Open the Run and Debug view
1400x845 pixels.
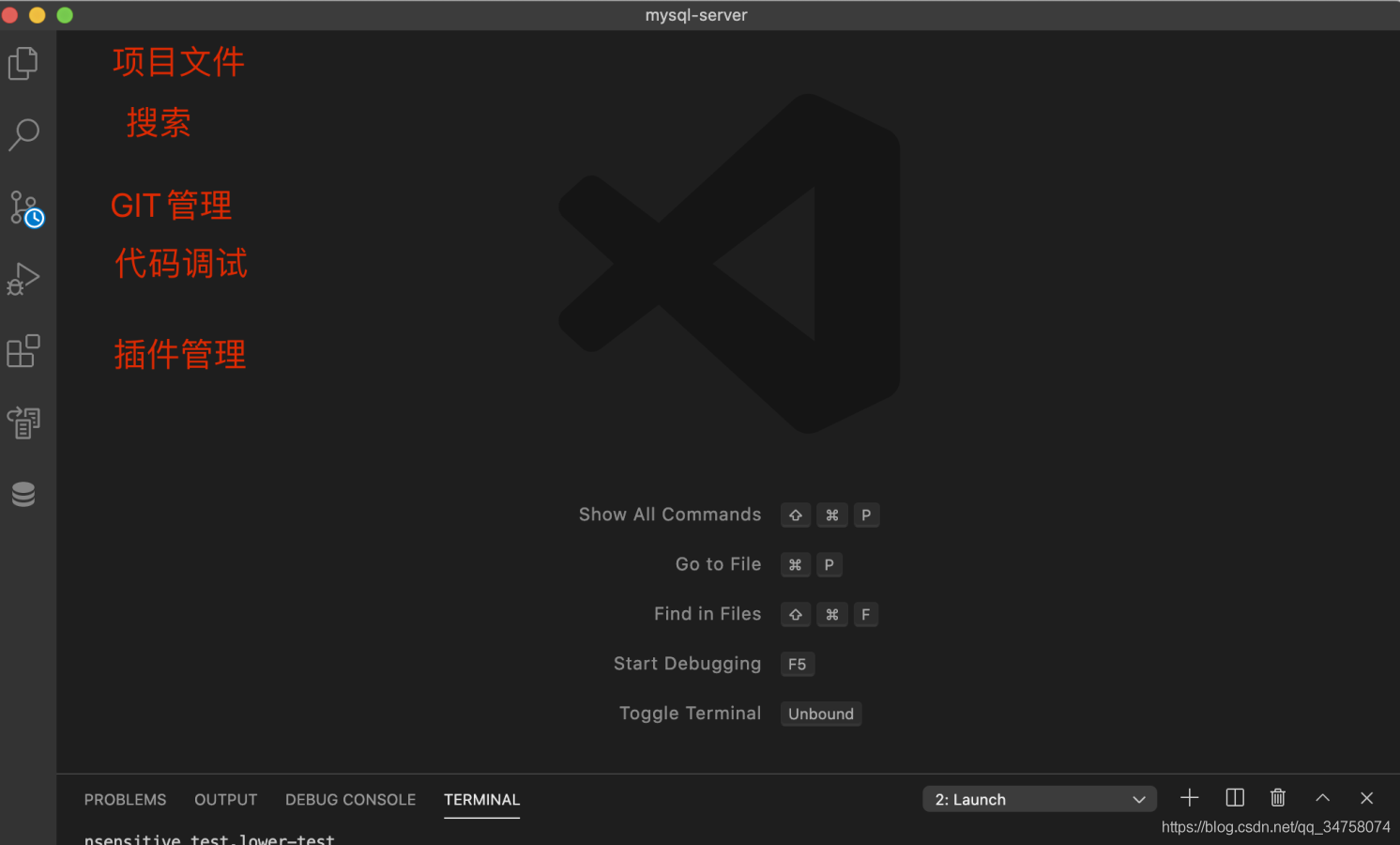tap(23, 279)
